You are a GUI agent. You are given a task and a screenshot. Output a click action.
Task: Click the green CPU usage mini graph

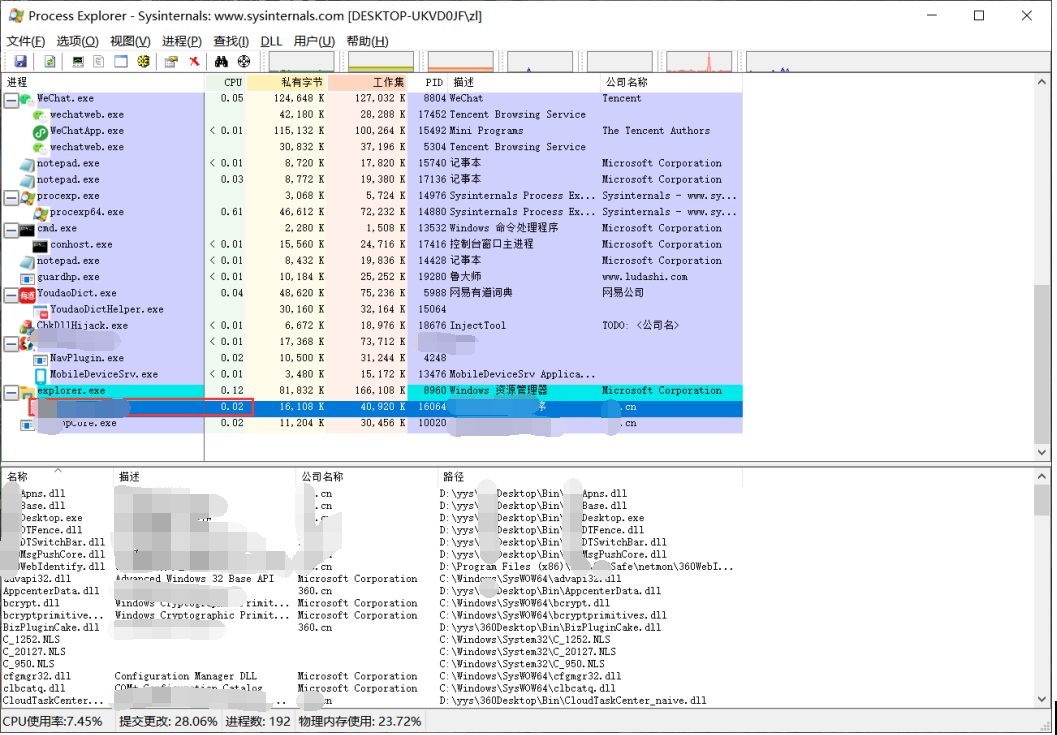click(301, 61)
